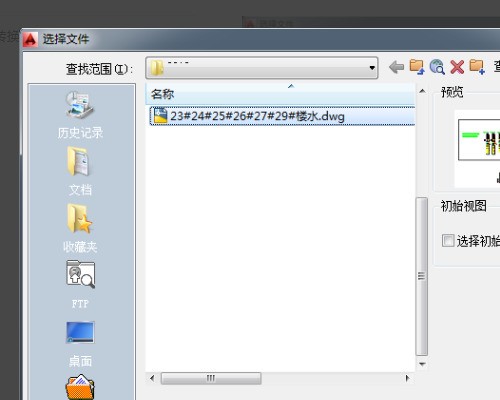Click the file list scroll down arrow
This screenshot has height=400, width=500.
[422, 364]
